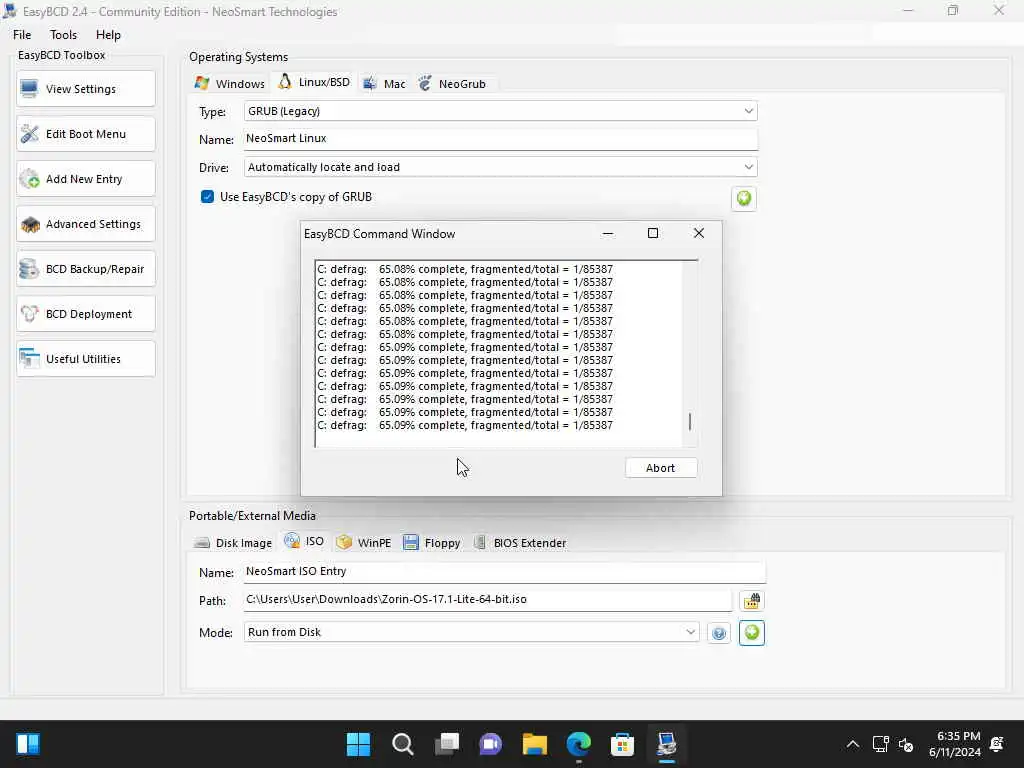Switch to the ISO tab
Image resolution: width=1024 pixels, height=768 pixels.
tap(304, 541)
